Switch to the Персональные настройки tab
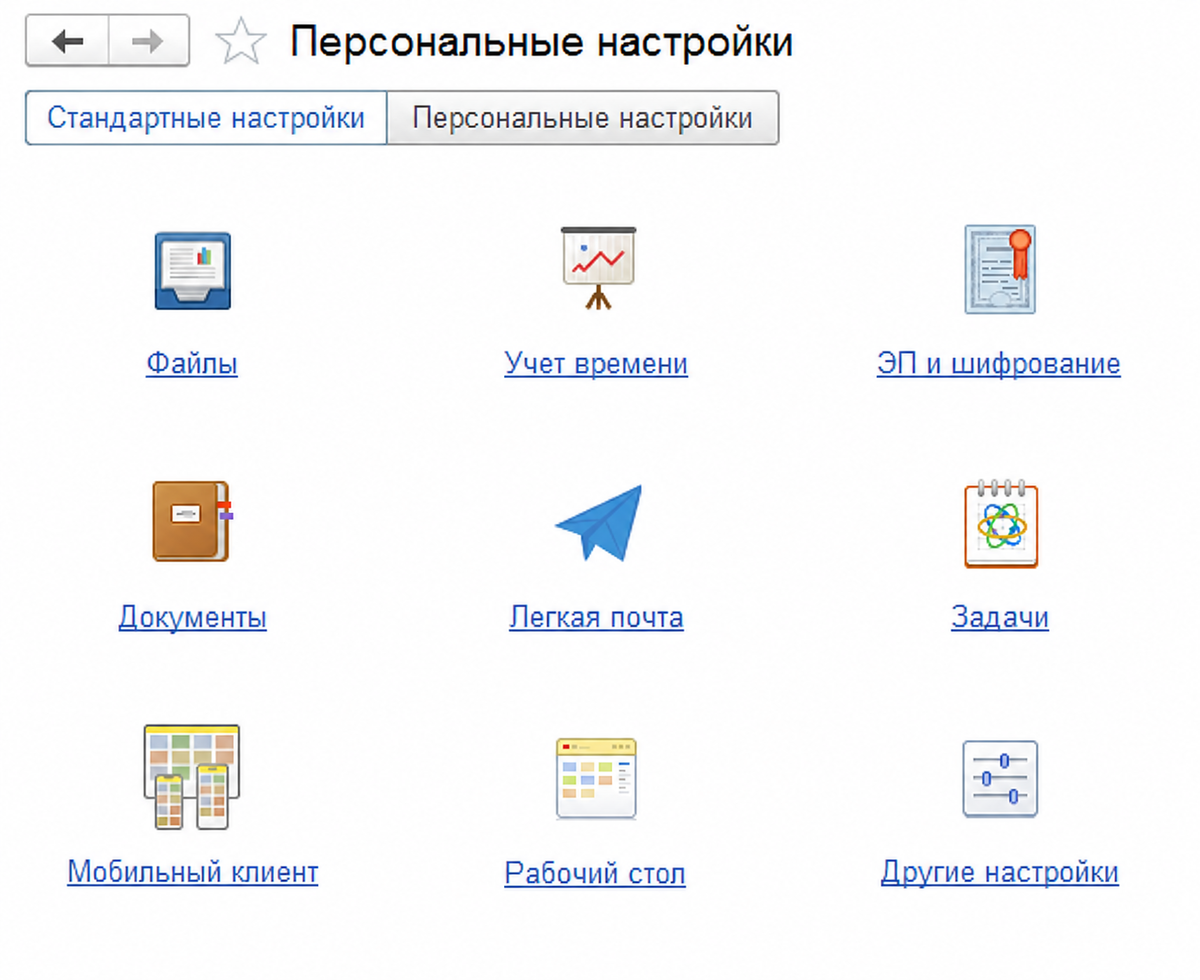 coord(582,118)
